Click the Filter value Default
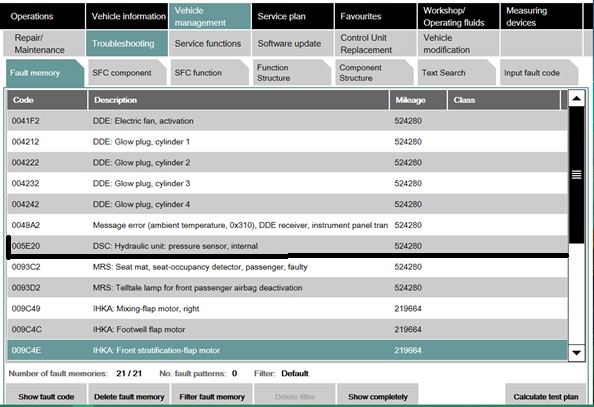Viewport: 594px width, 407px height. 295,374
